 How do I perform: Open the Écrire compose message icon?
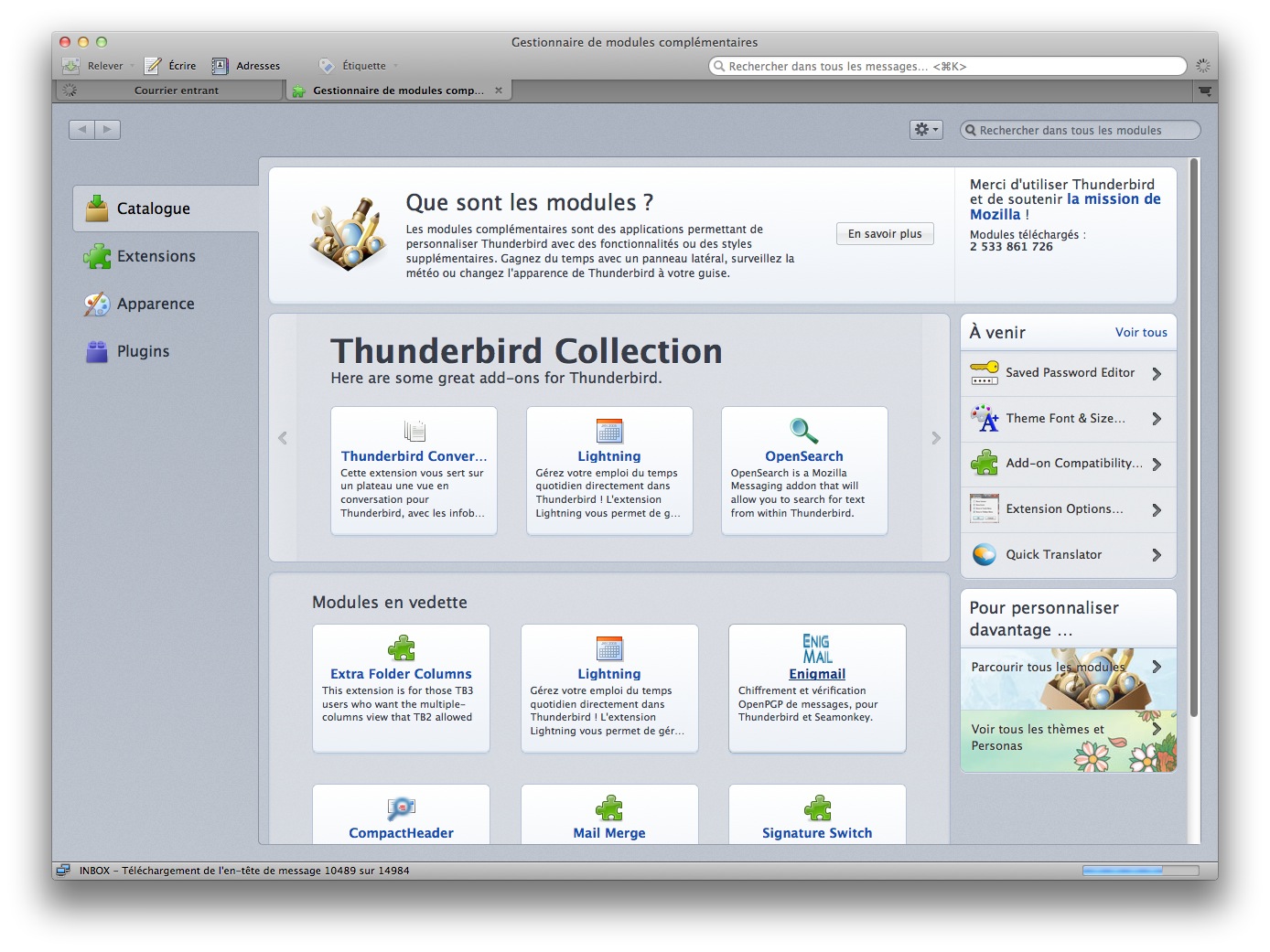pos(153,66)
